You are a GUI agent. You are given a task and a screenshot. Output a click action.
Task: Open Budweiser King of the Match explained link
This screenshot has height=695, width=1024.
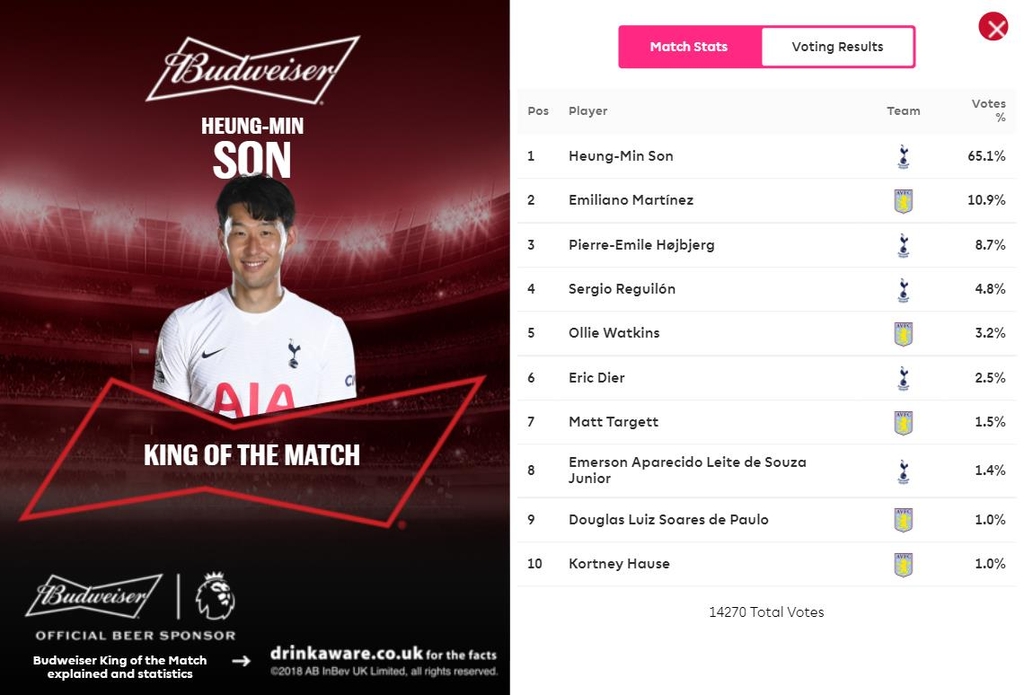tap(120, 667)
